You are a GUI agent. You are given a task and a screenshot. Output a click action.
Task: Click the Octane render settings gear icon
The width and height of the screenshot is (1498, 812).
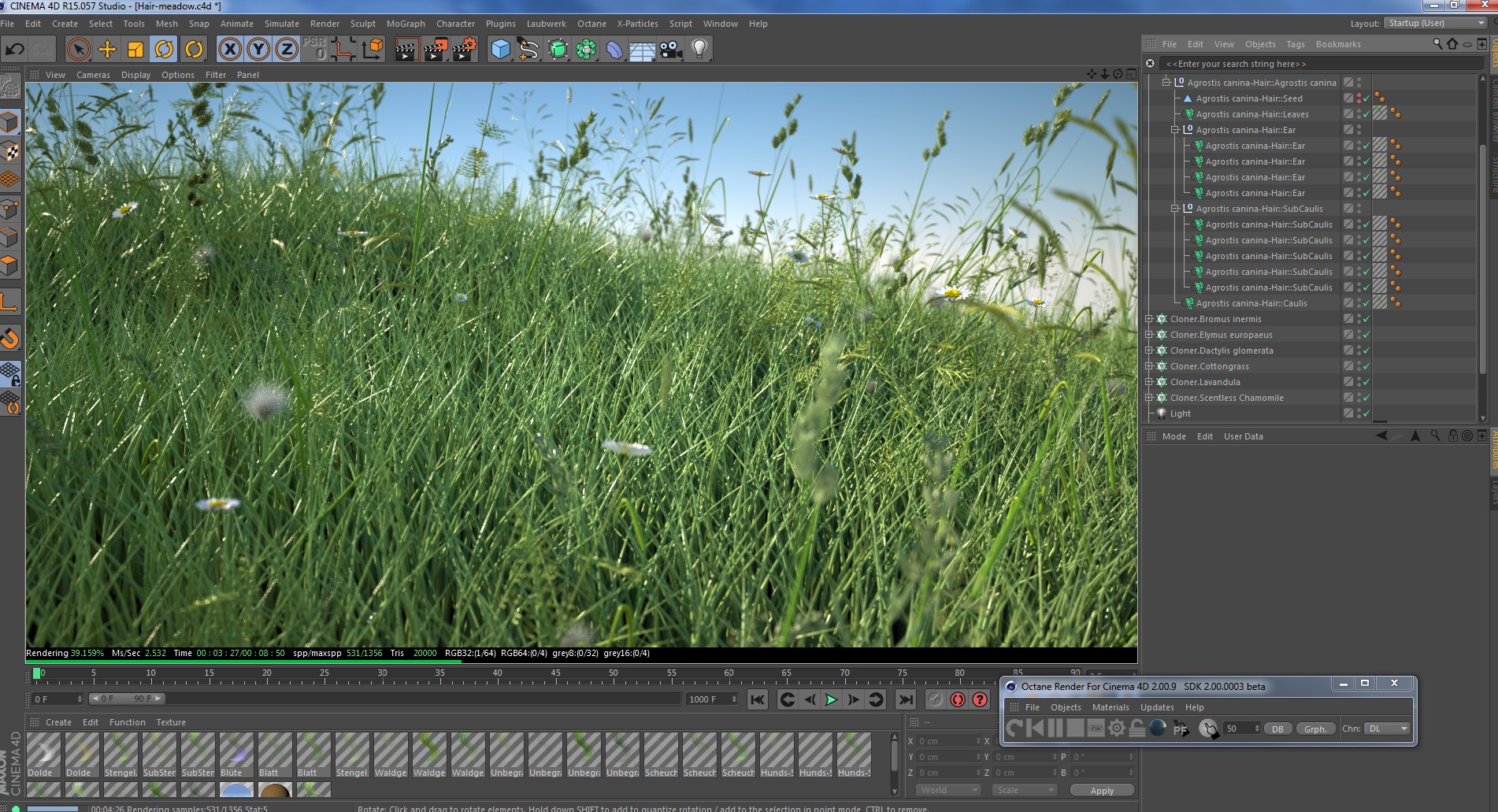click(1117, 729)
